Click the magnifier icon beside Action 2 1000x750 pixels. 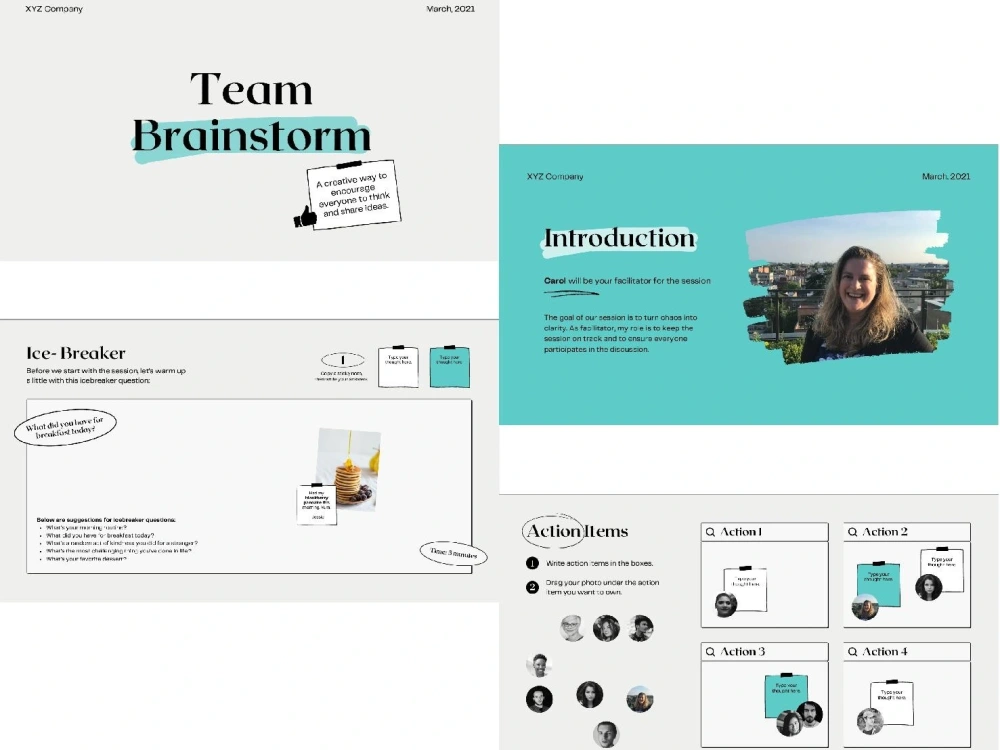pos(853,532)
